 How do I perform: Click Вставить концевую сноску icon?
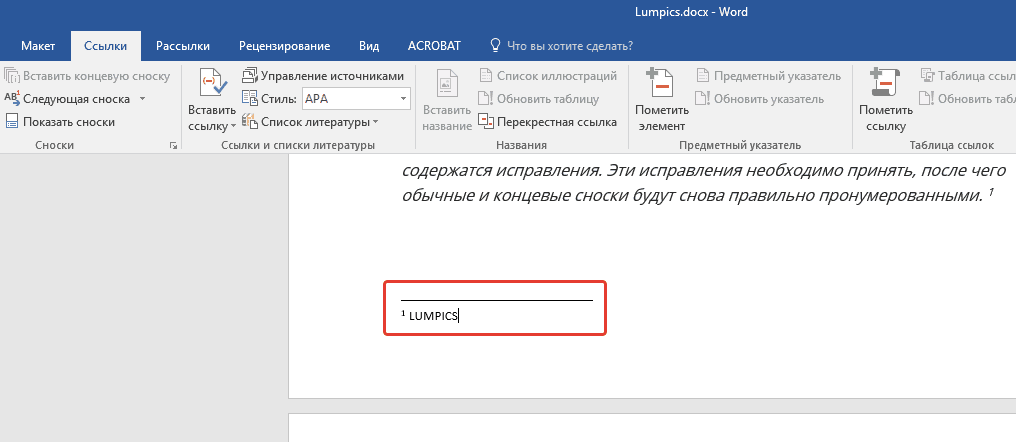[12, 76]
